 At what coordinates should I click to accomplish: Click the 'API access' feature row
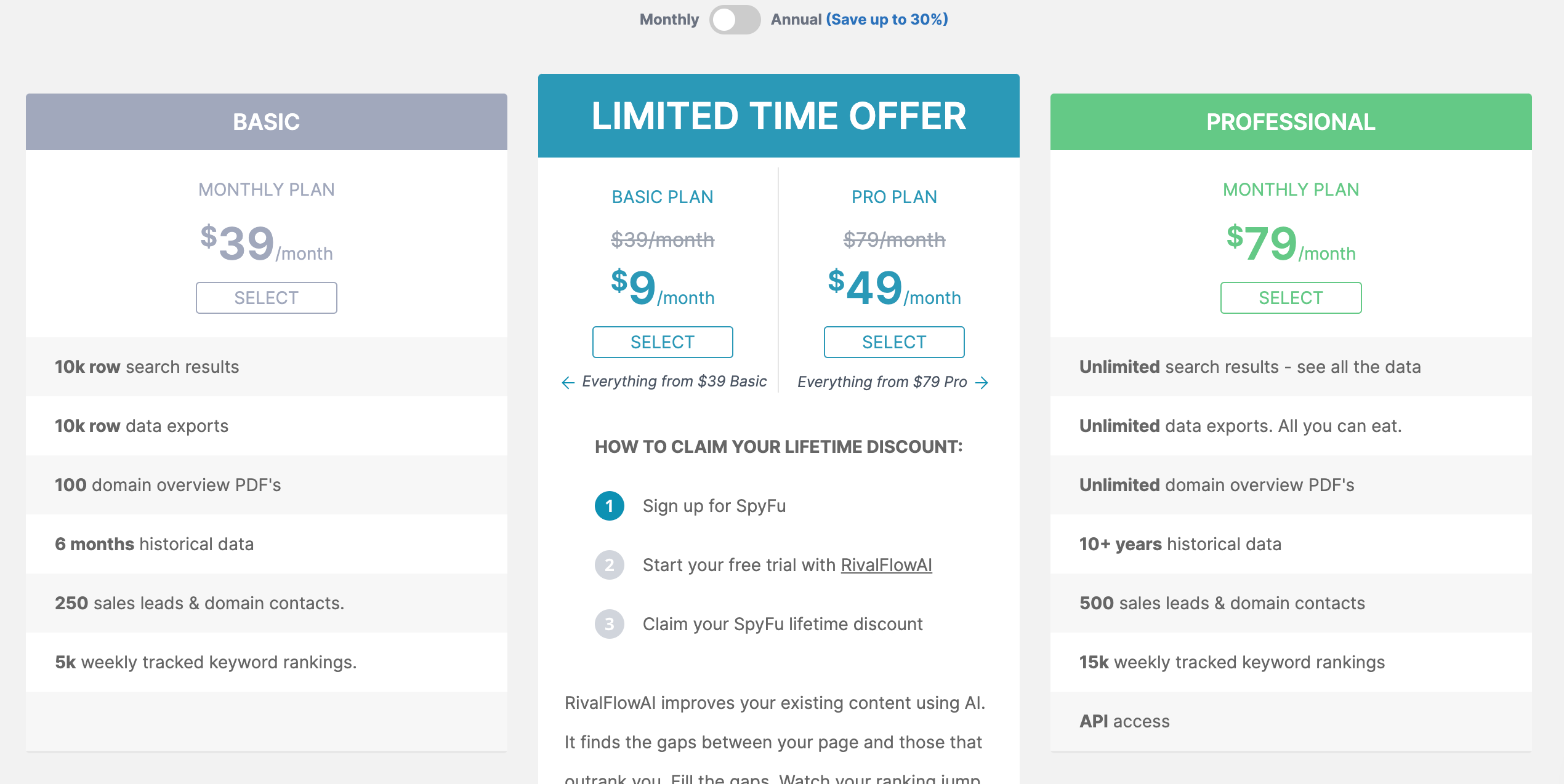(1291, 721)
